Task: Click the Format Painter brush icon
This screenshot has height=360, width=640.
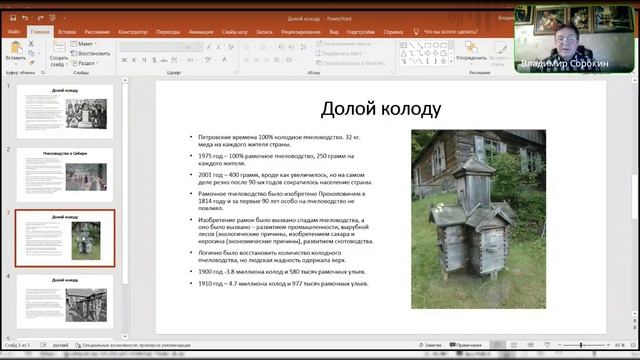Action: (x=31, y=62)
